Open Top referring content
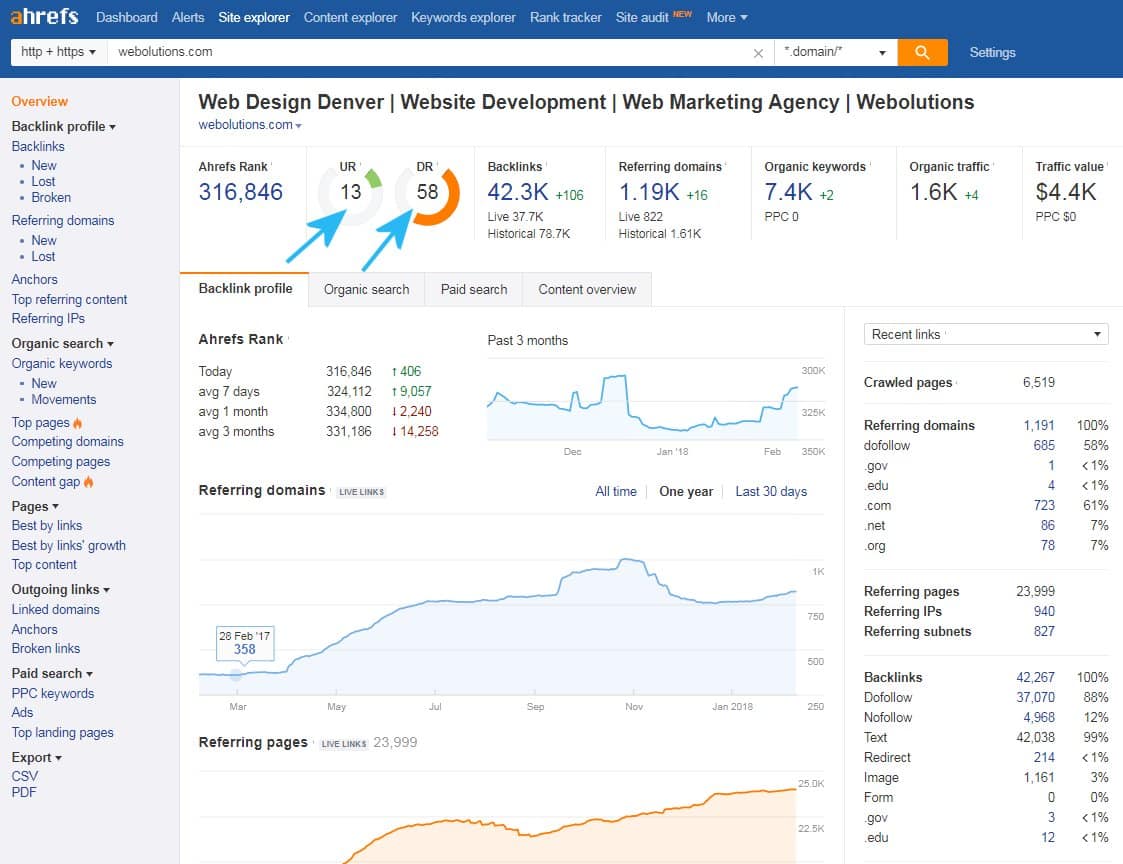 point(69,299)
